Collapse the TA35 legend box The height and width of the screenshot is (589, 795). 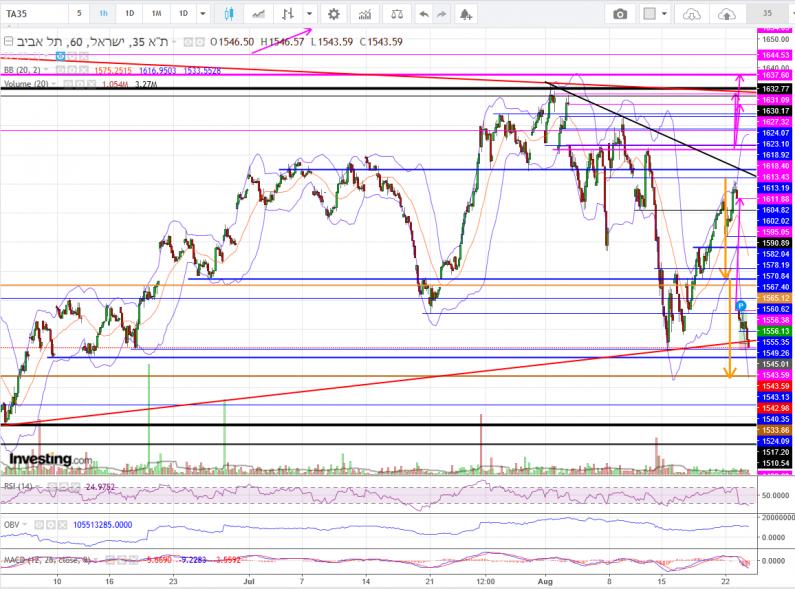click(x=9, y=40)
